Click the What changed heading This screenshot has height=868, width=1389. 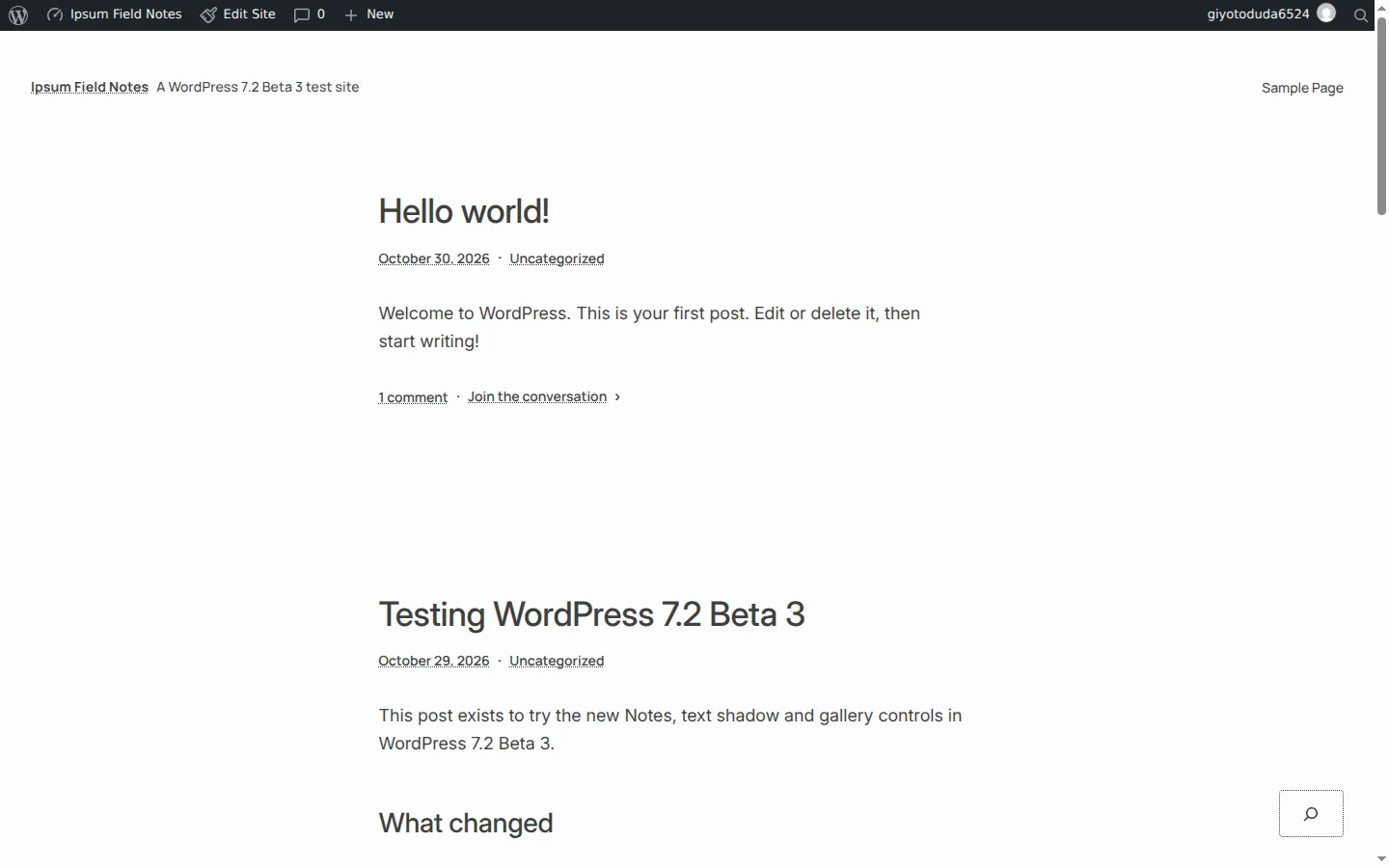(466, 823)
